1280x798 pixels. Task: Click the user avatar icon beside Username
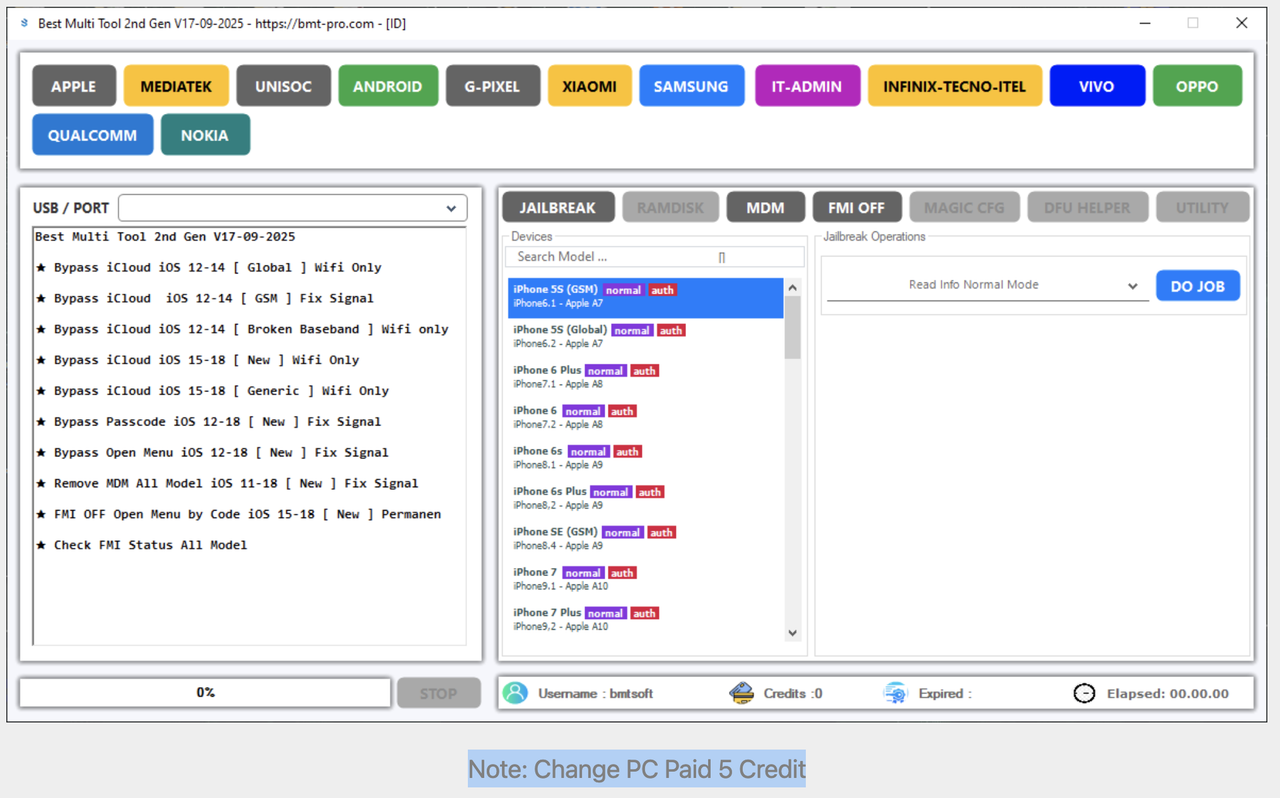pos(515,693)
